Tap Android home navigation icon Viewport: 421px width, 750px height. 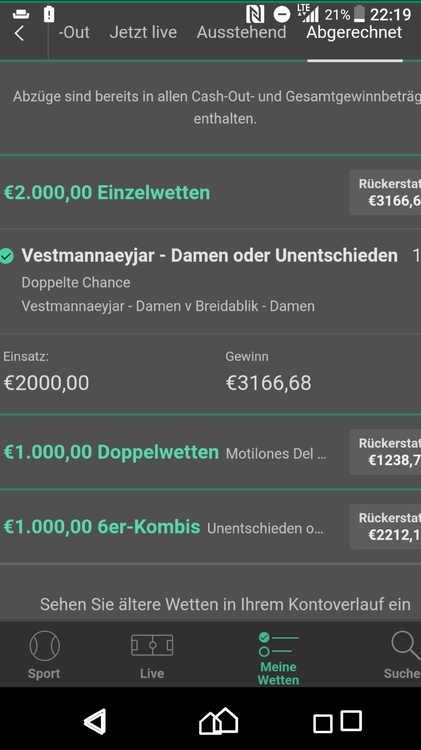coord(219,721)
